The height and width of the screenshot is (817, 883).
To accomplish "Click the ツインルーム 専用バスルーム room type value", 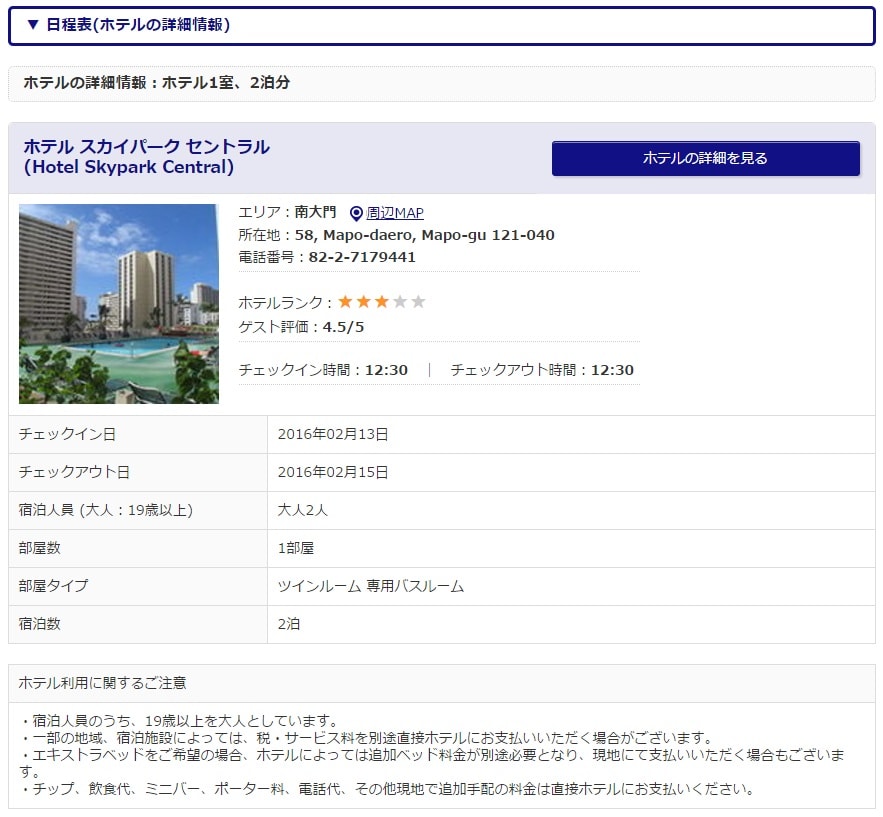I will (x=371, y=586).
